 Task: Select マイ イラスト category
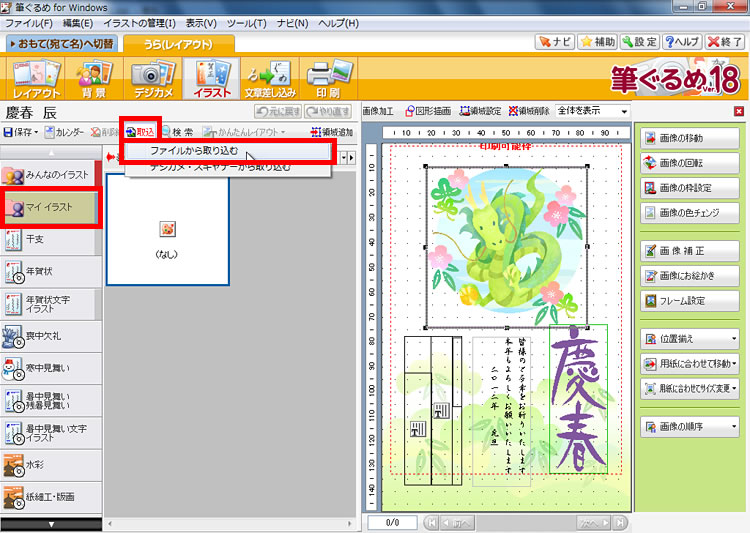pyautogui.click(x=51, y=208)
